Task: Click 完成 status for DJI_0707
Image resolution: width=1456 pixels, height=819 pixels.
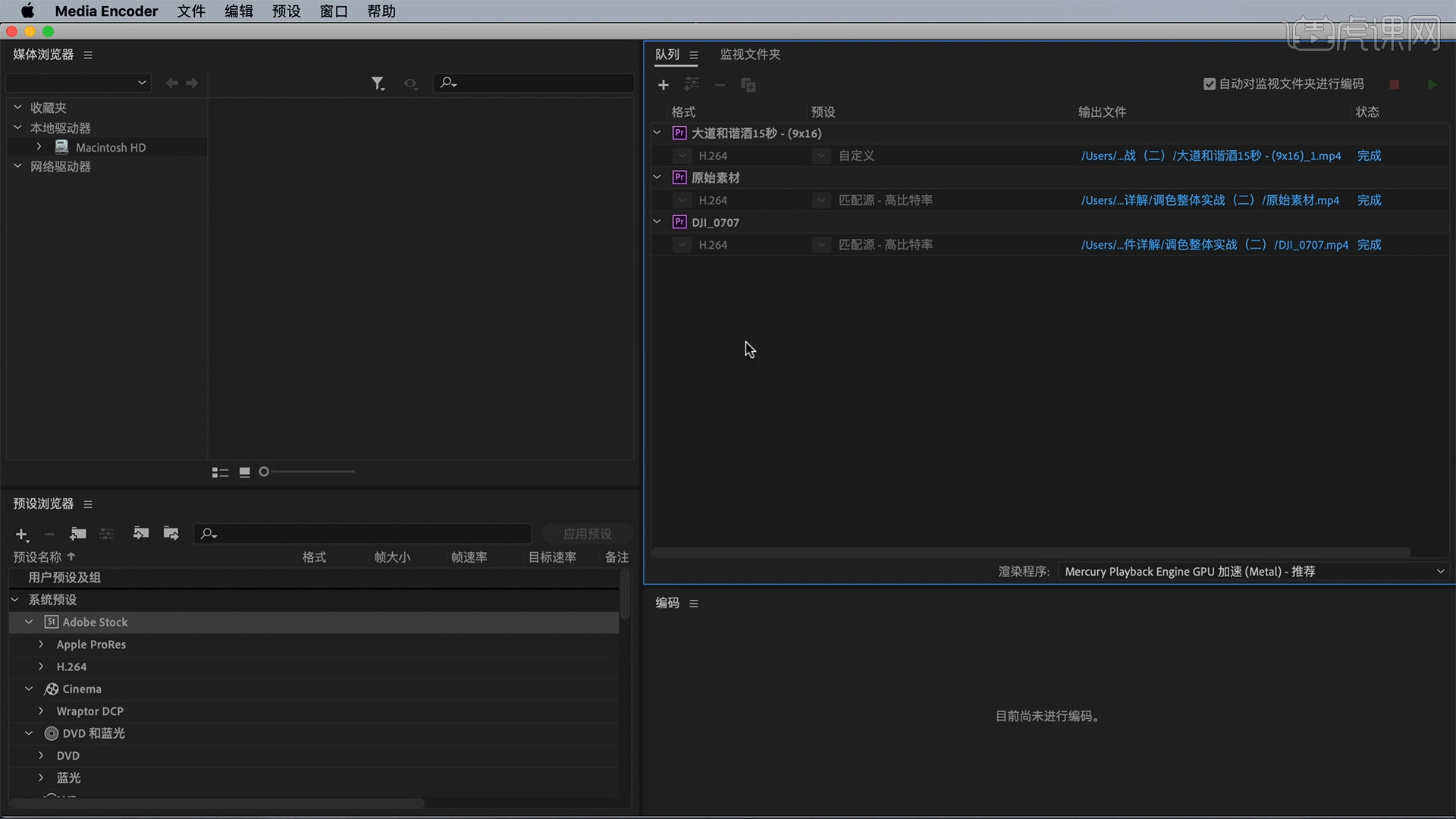Action: [x=1369, y=245]
